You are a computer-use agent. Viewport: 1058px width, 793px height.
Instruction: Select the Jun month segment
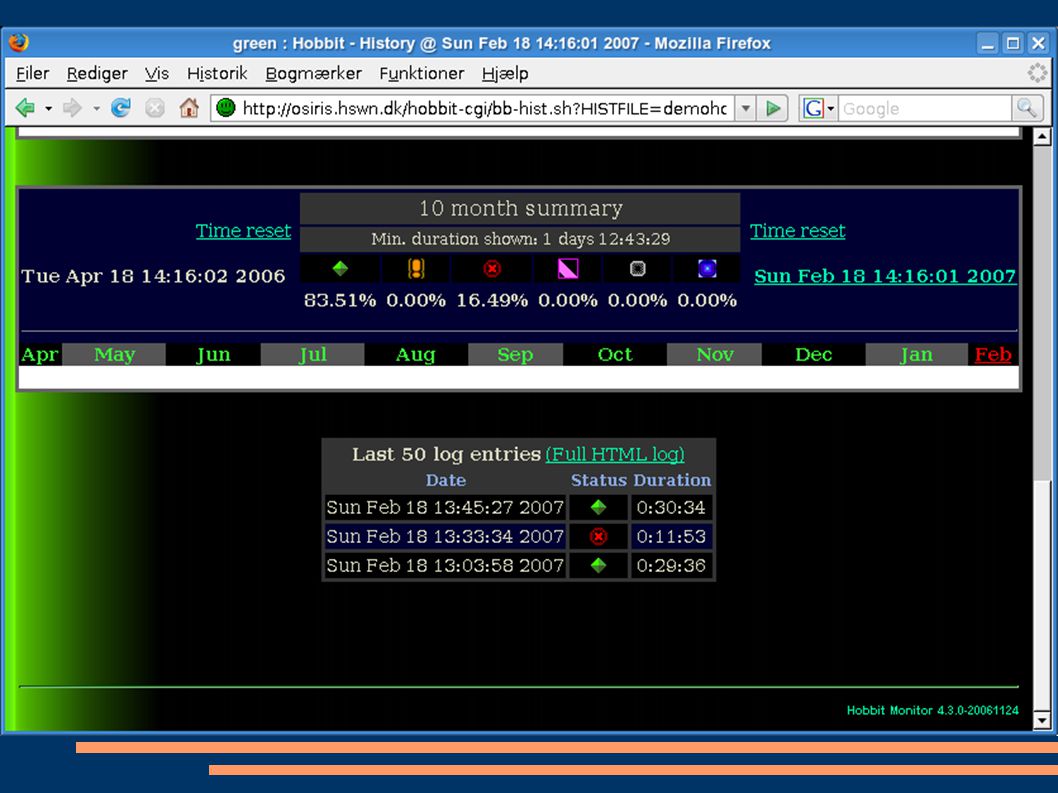(213, 354)
